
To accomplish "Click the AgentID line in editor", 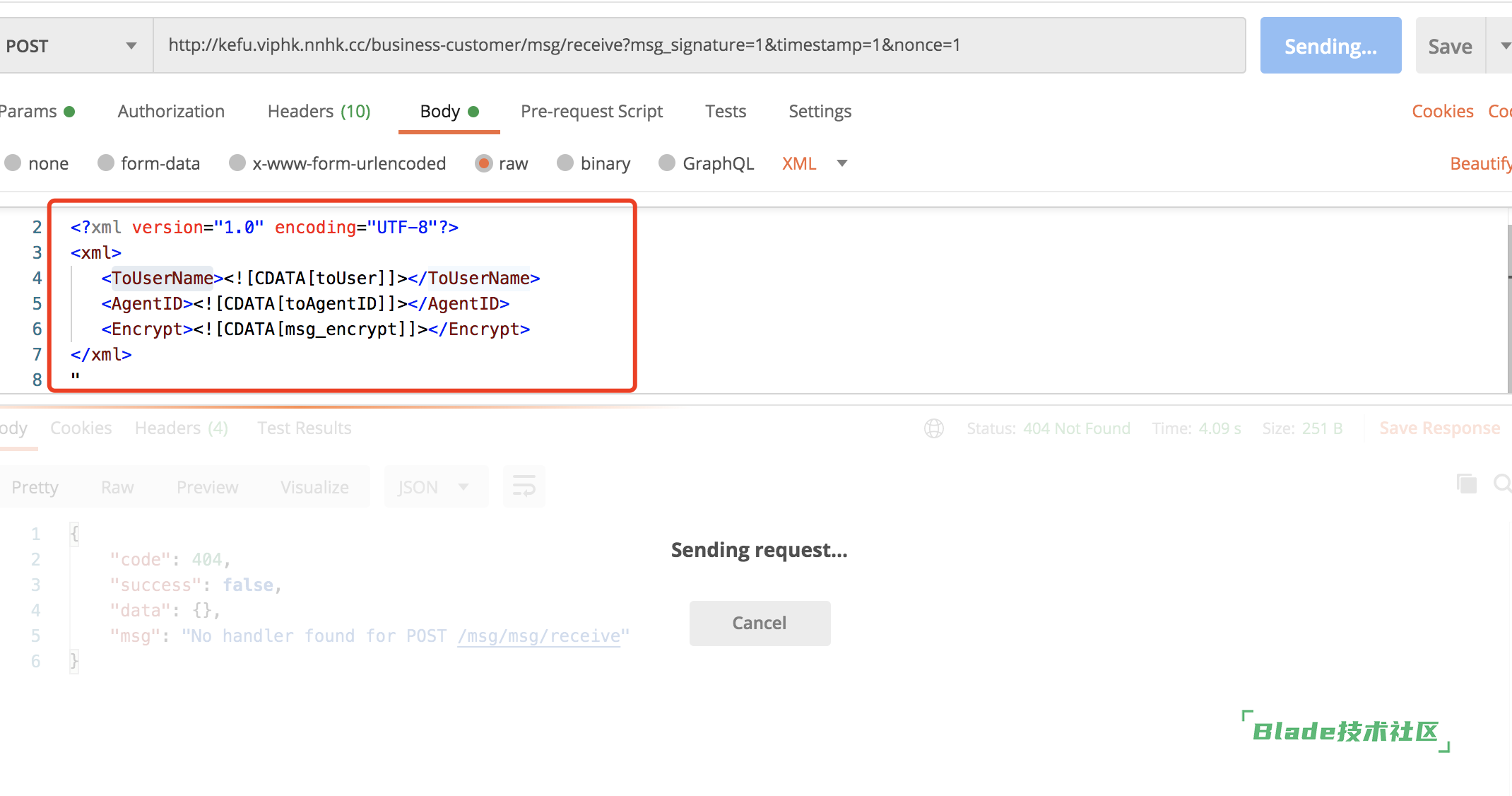I will click(x=305, y=304).
